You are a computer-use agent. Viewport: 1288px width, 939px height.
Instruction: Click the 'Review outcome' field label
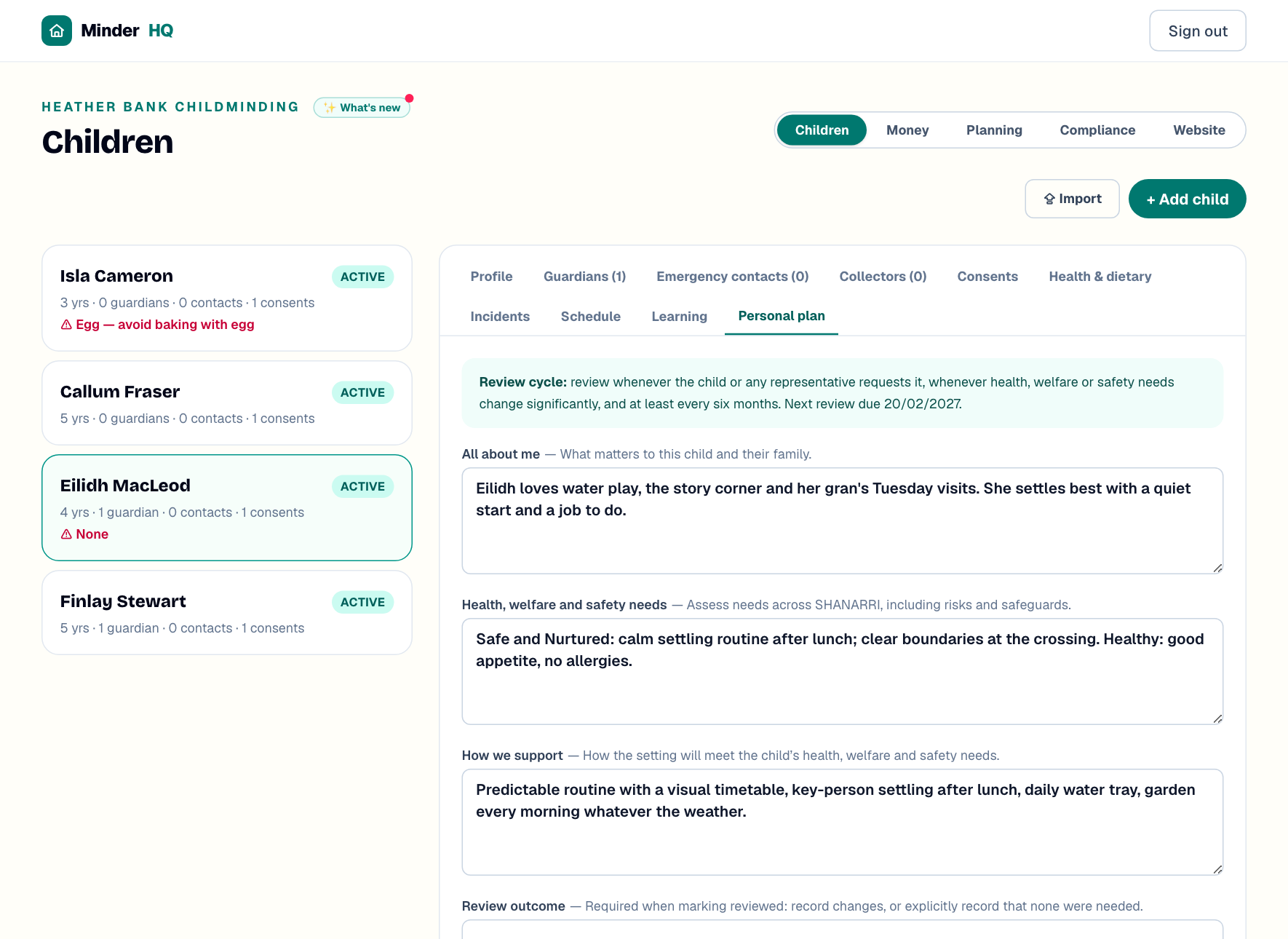coord(513,906)
